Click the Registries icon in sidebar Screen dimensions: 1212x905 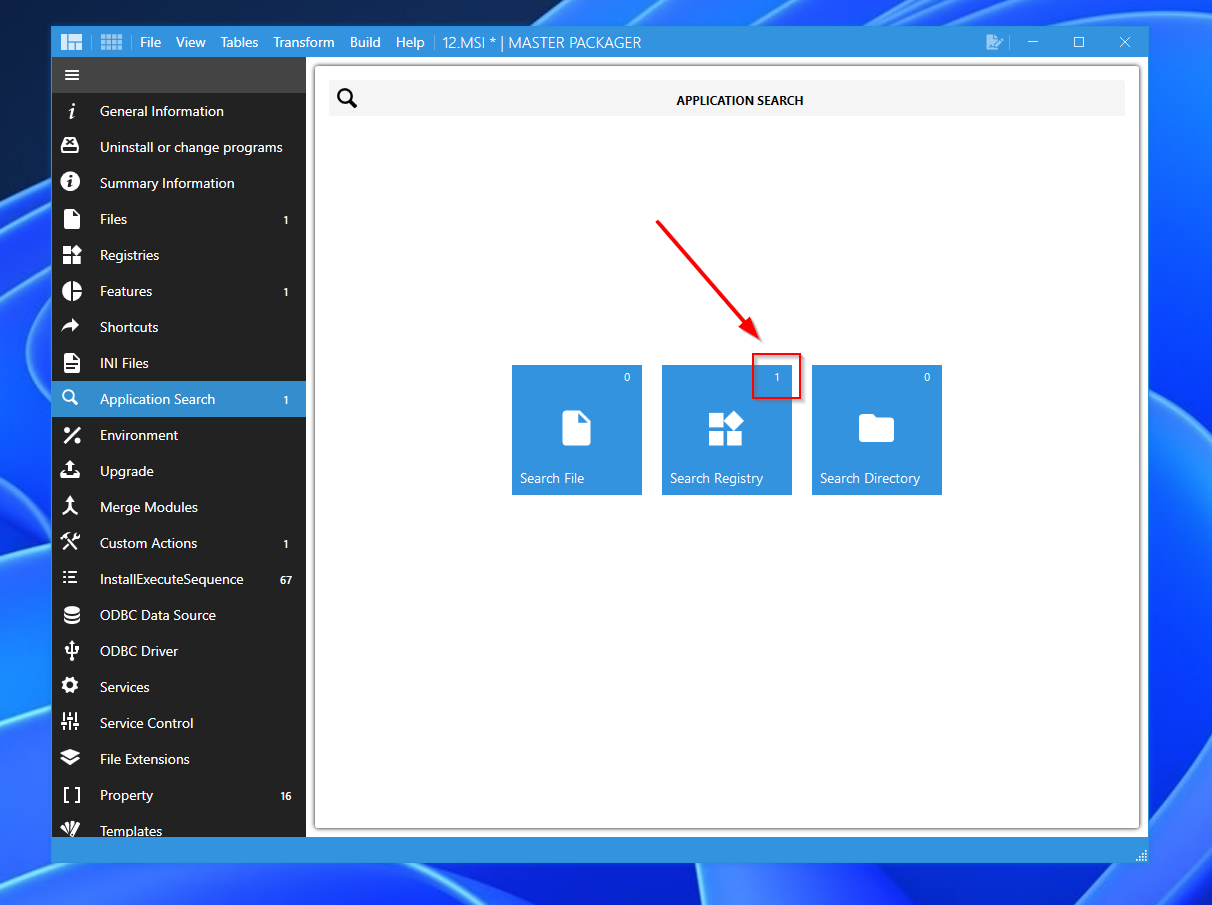tap(71, 255)
